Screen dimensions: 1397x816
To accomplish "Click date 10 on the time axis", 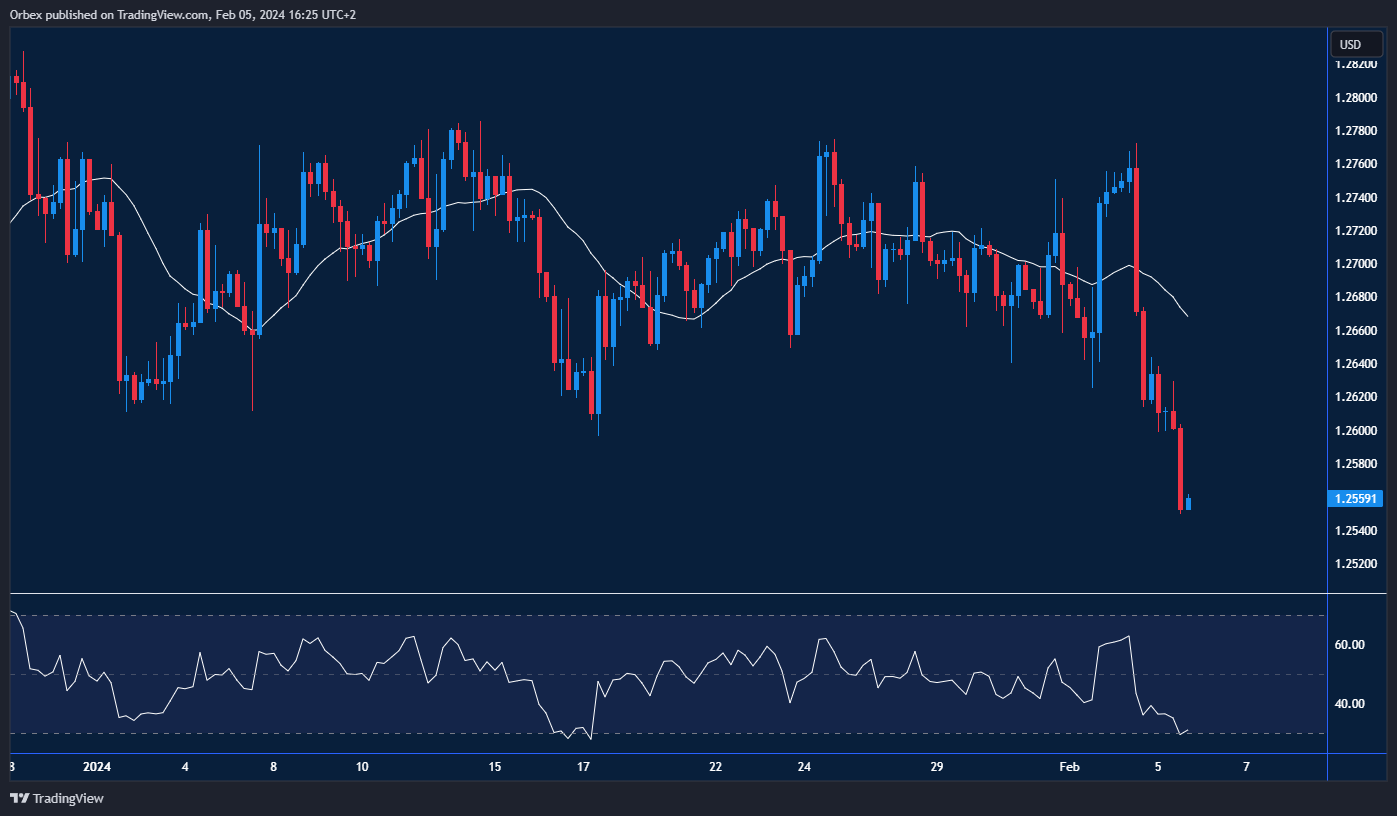I will click(362, 767).
